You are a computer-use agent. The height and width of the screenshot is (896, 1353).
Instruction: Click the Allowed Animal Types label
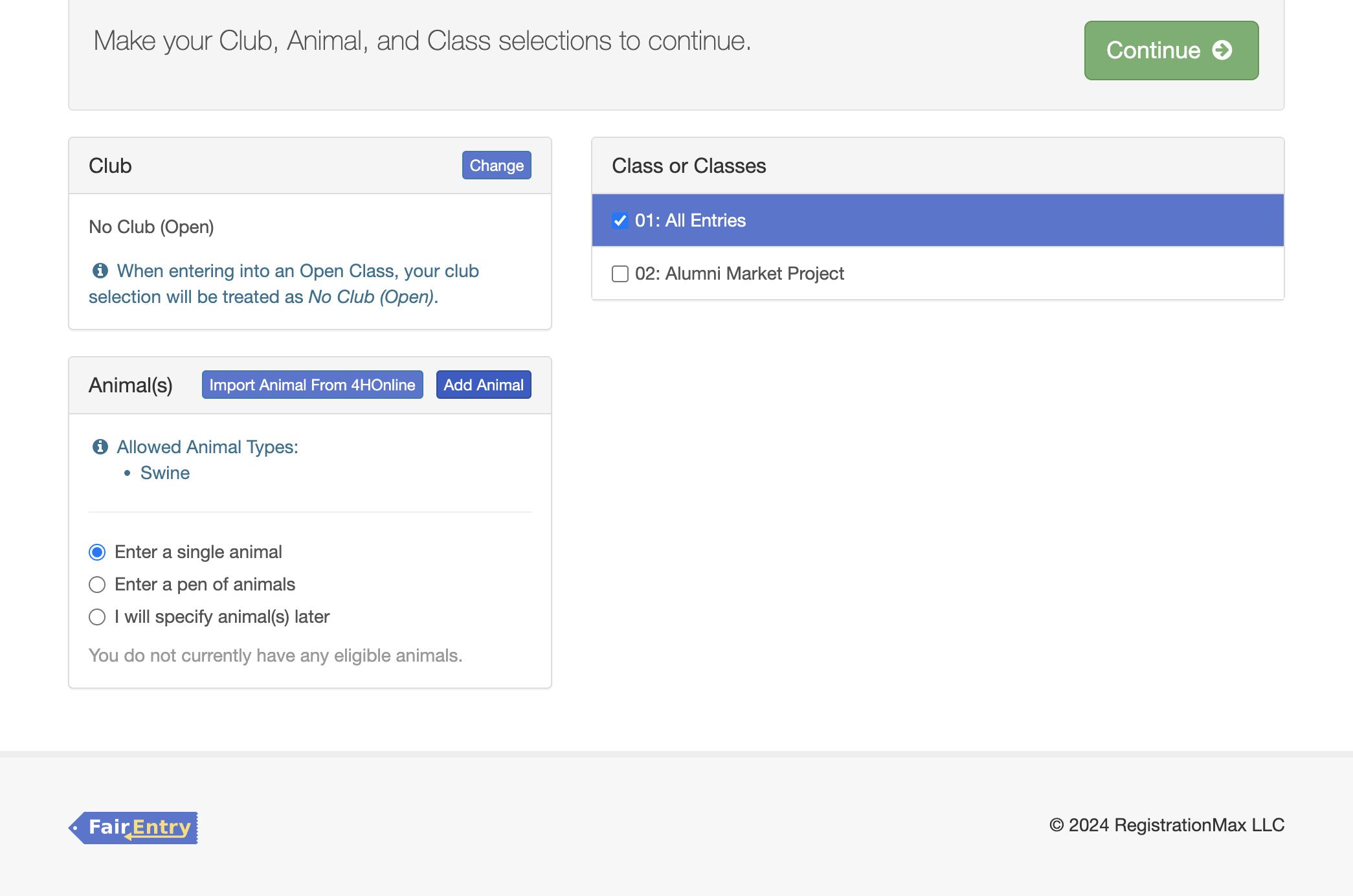pyautogui.click(x=208, y=447)
